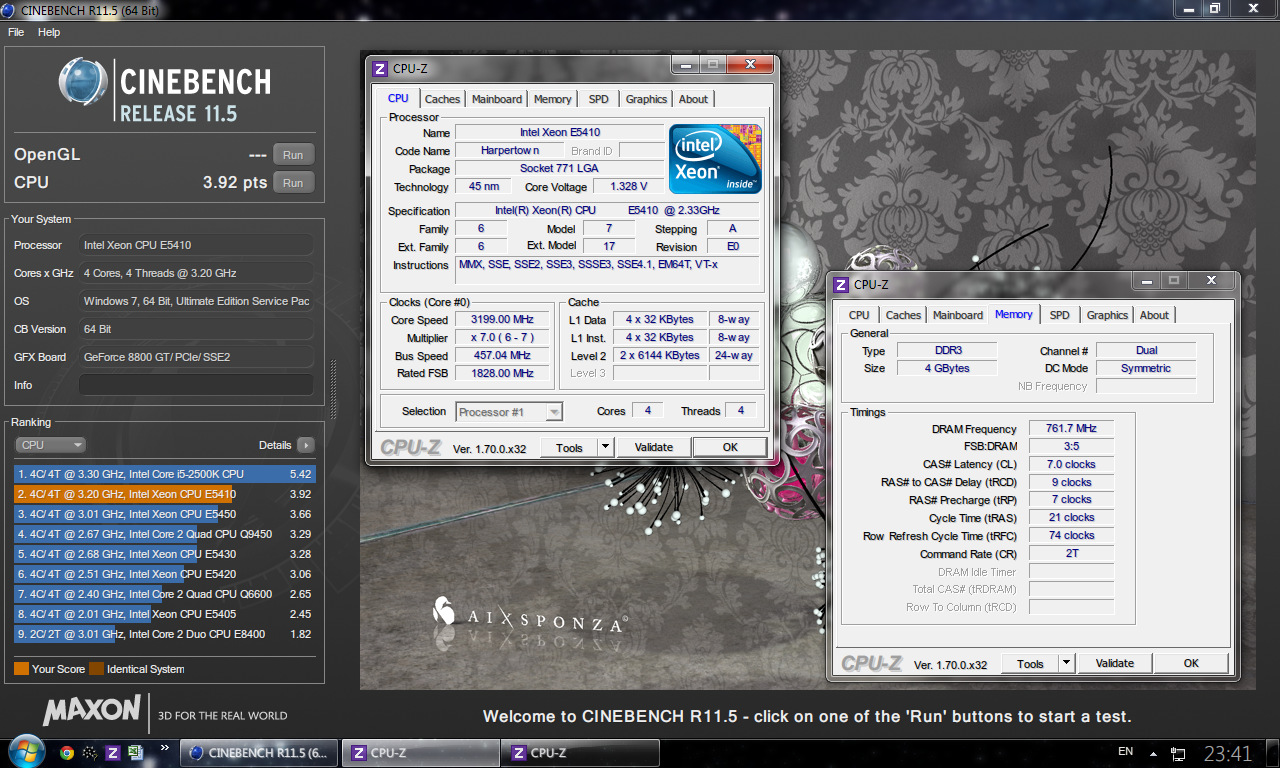
Task: Open SPD tab in CPU-Z CPU window
Action: [x=598, y=99]
